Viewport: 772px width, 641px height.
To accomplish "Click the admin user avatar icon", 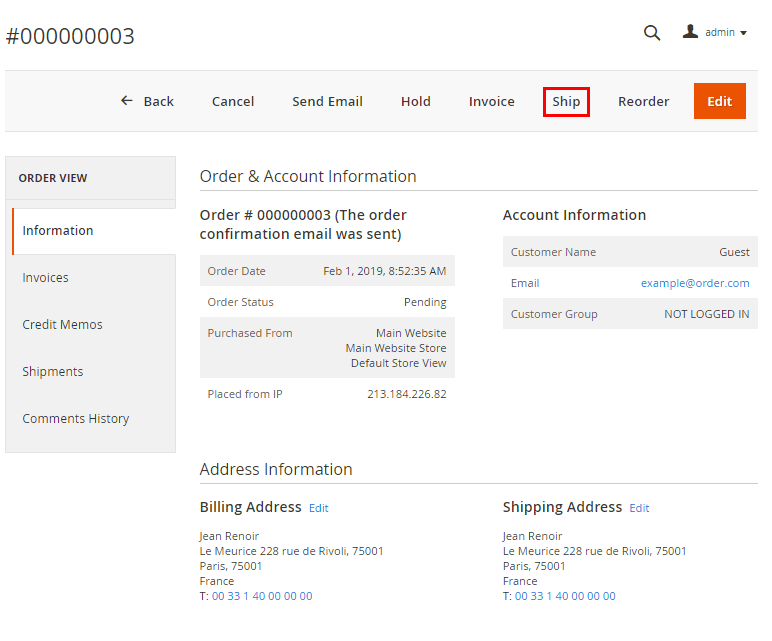I will pos(690,32).
